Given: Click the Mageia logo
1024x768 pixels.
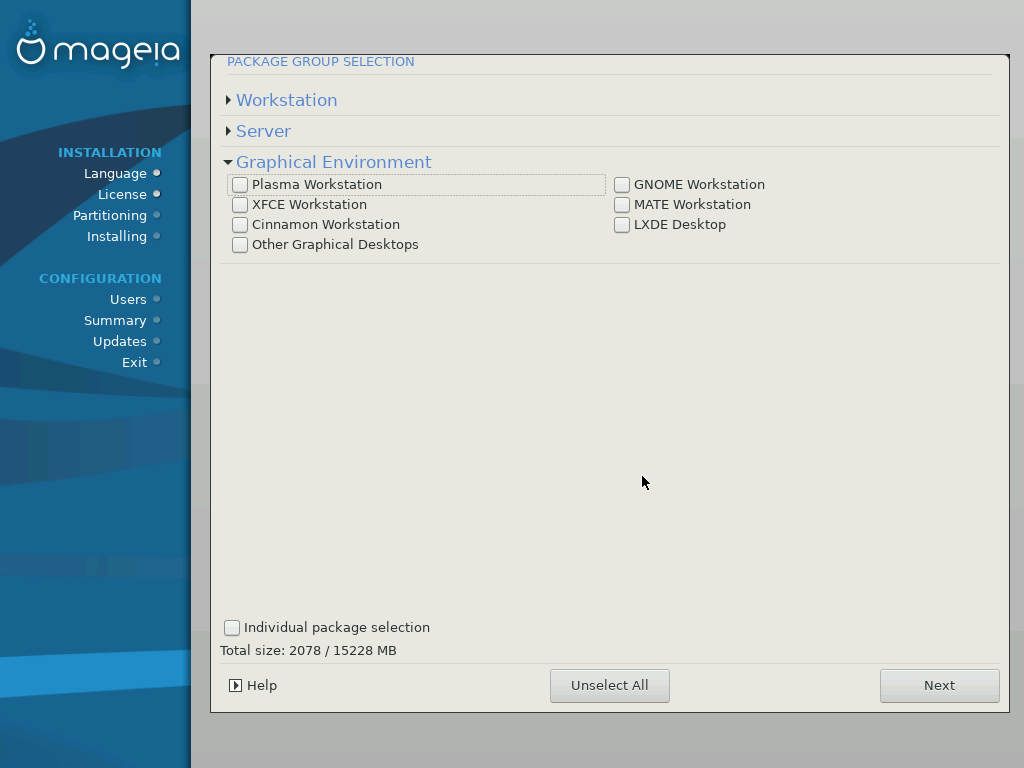Looking at the screenshot, I should click(97, 48).
